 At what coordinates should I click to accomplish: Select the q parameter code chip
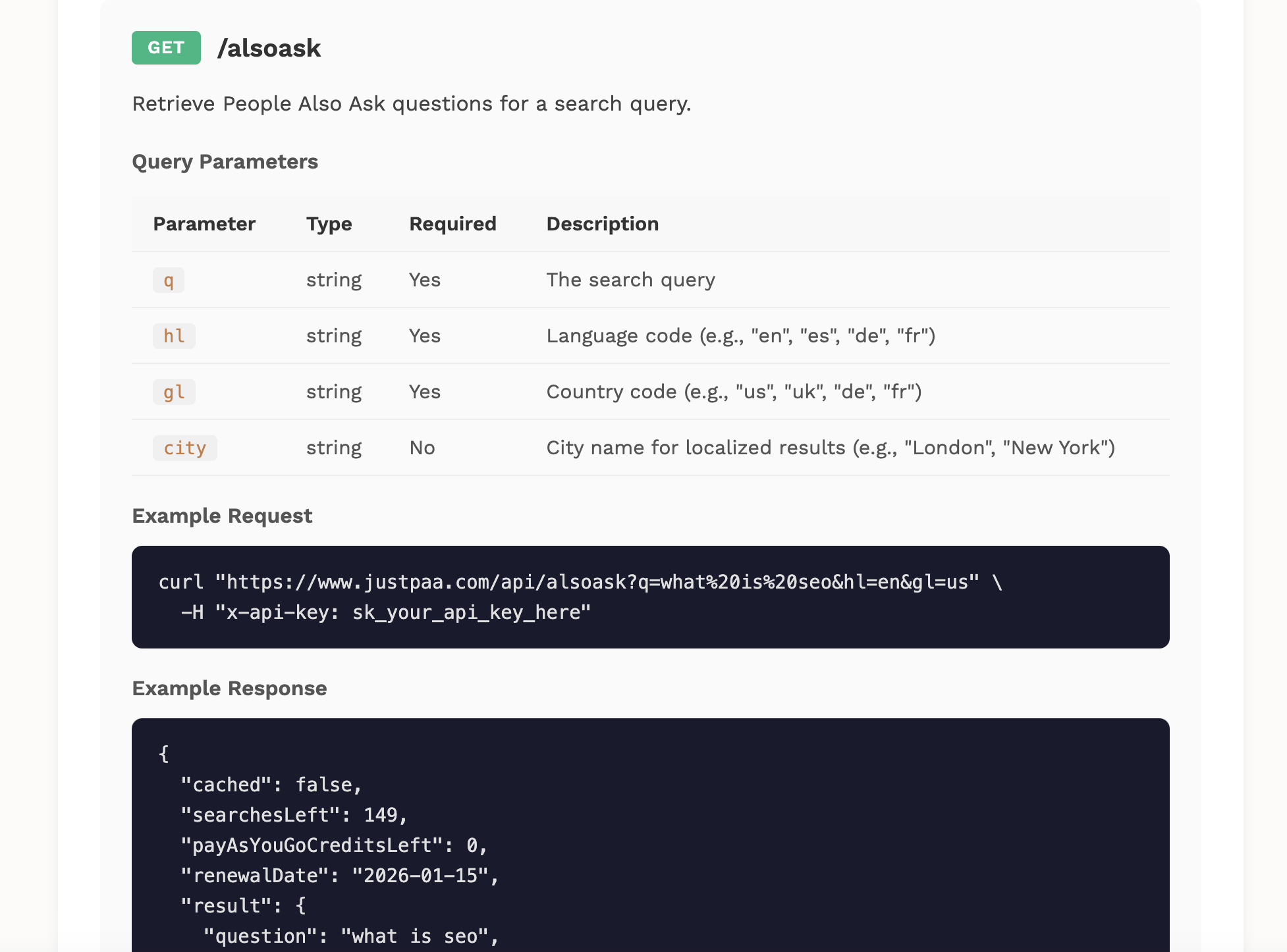click(169, 280)
